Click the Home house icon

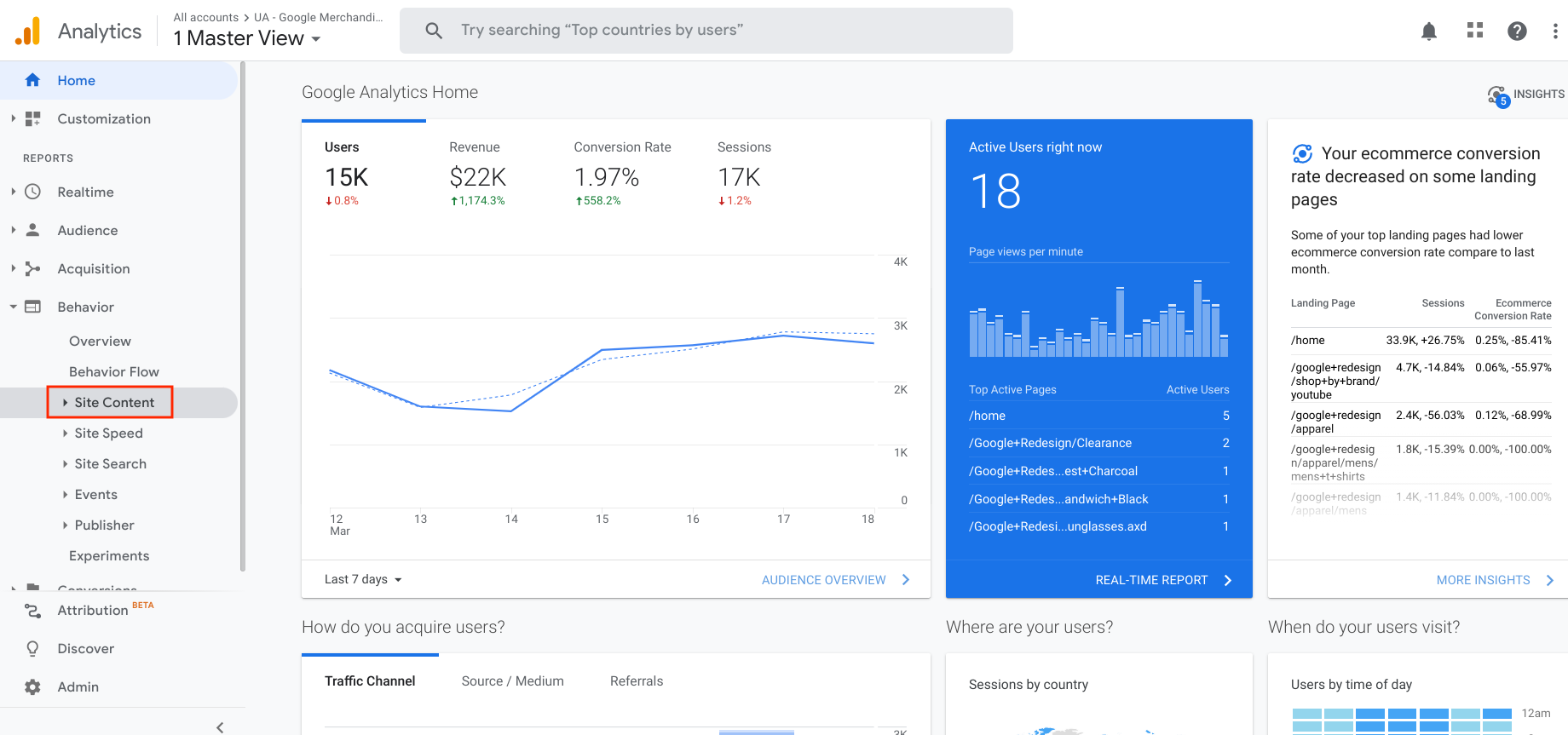click(x=32, y=80)
